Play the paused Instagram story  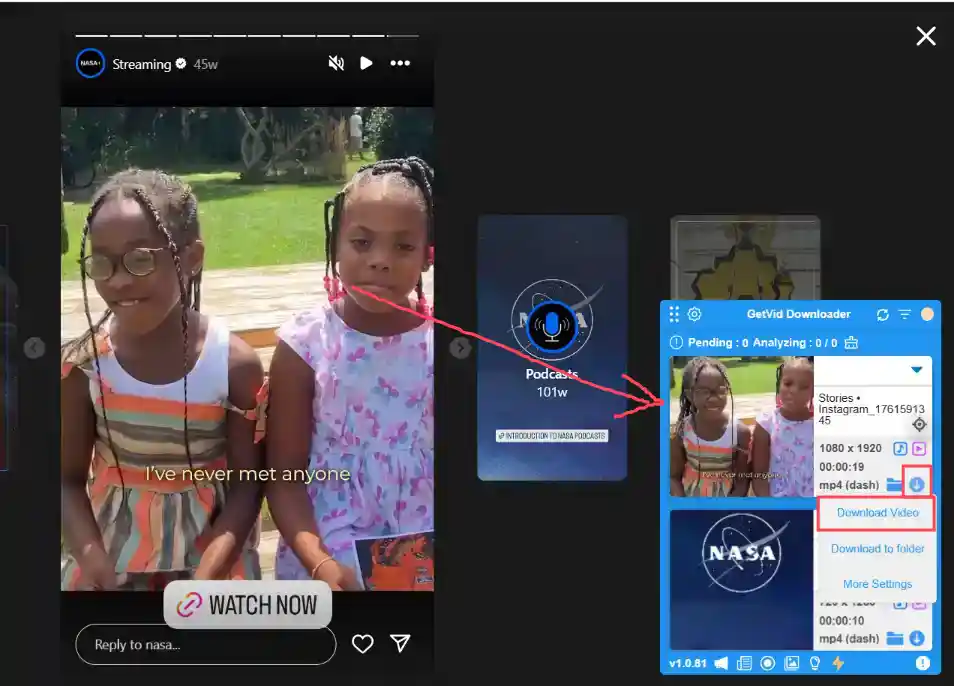365,63
